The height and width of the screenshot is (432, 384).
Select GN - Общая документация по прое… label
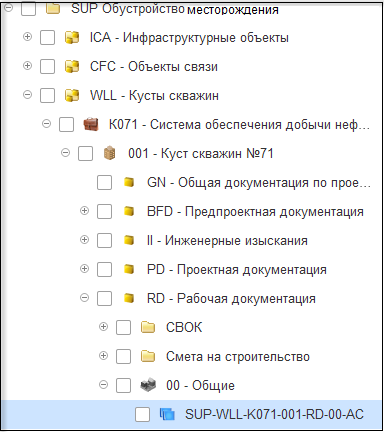click(x=259, y=182)
